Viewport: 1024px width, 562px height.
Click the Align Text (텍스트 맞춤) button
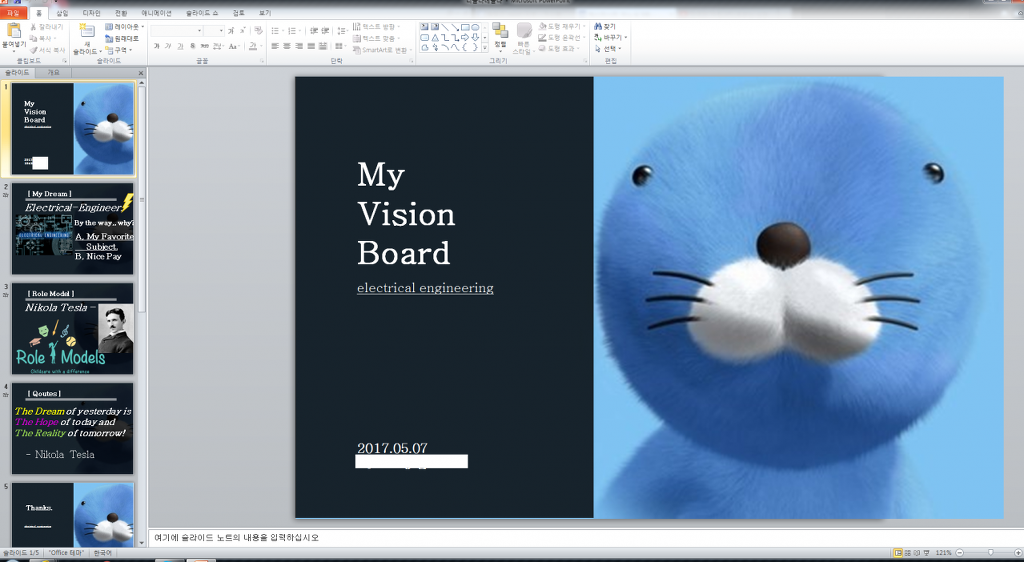coord(377,39)
